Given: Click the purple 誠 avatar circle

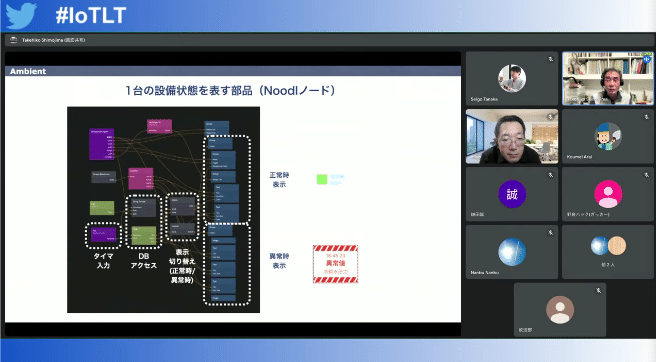Looking at the screenshot, I should pos(512,194).
